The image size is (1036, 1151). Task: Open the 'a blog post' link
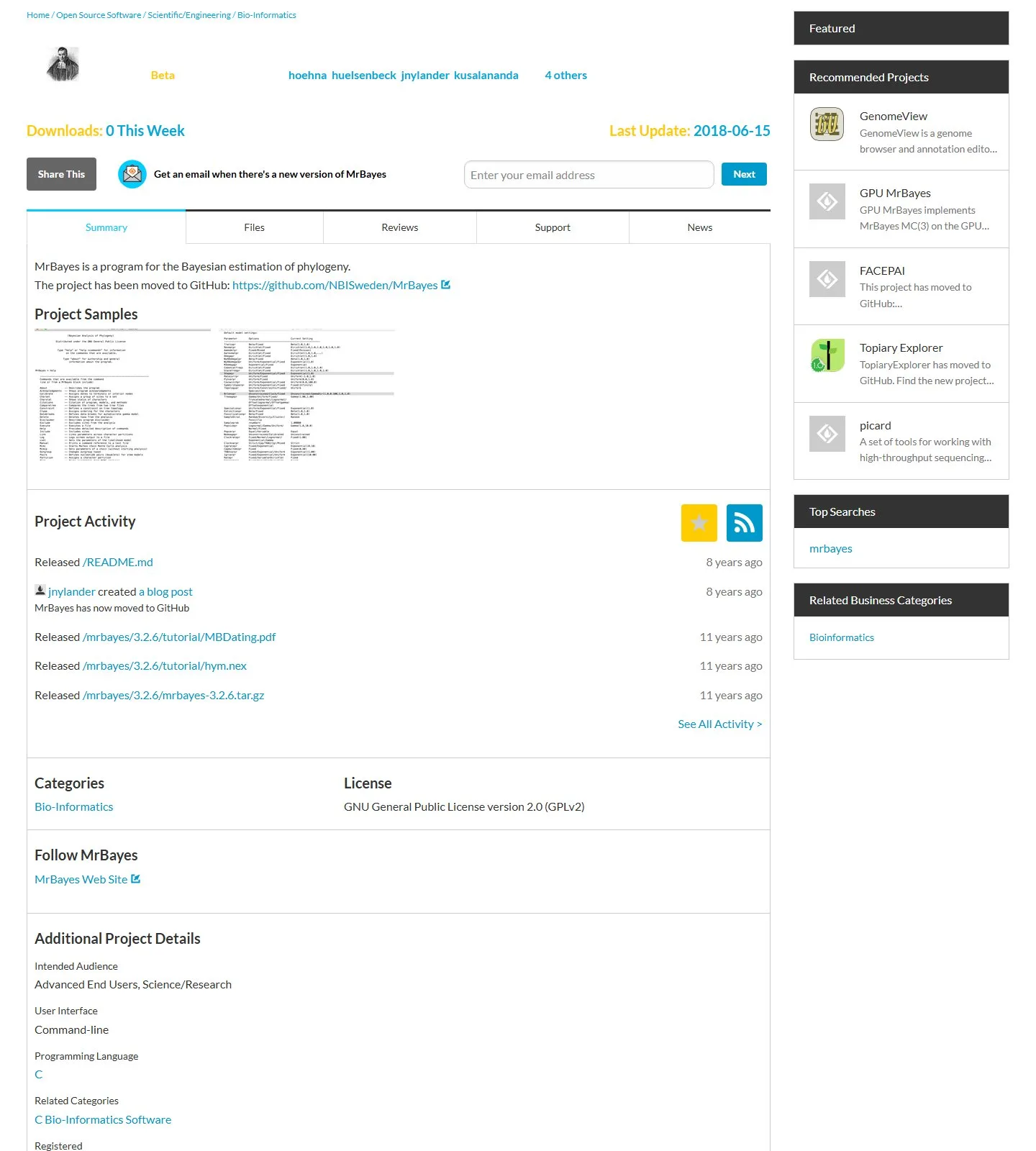(x=165, y=592)
